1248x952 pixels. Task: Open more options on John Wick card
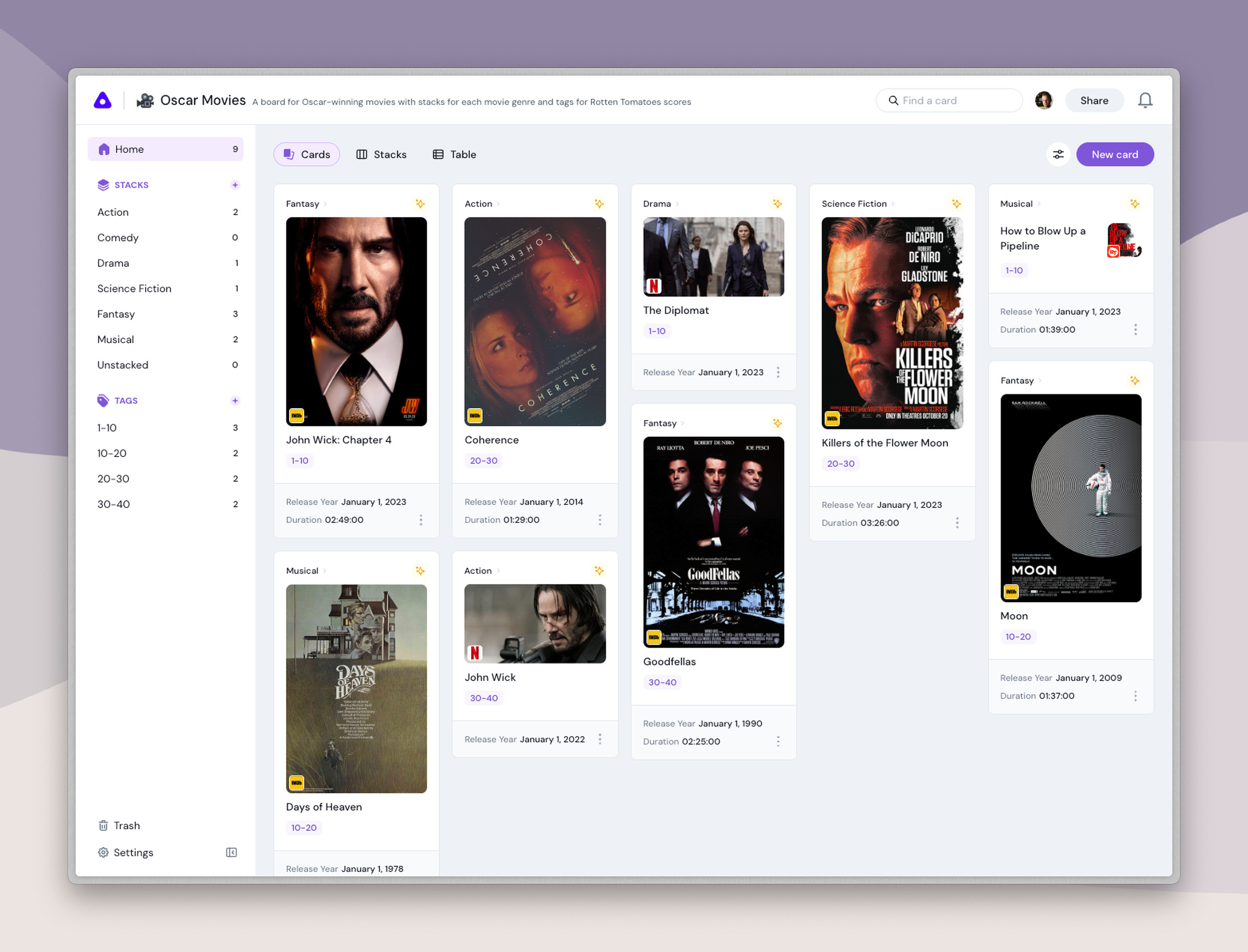tap(600, 739)
